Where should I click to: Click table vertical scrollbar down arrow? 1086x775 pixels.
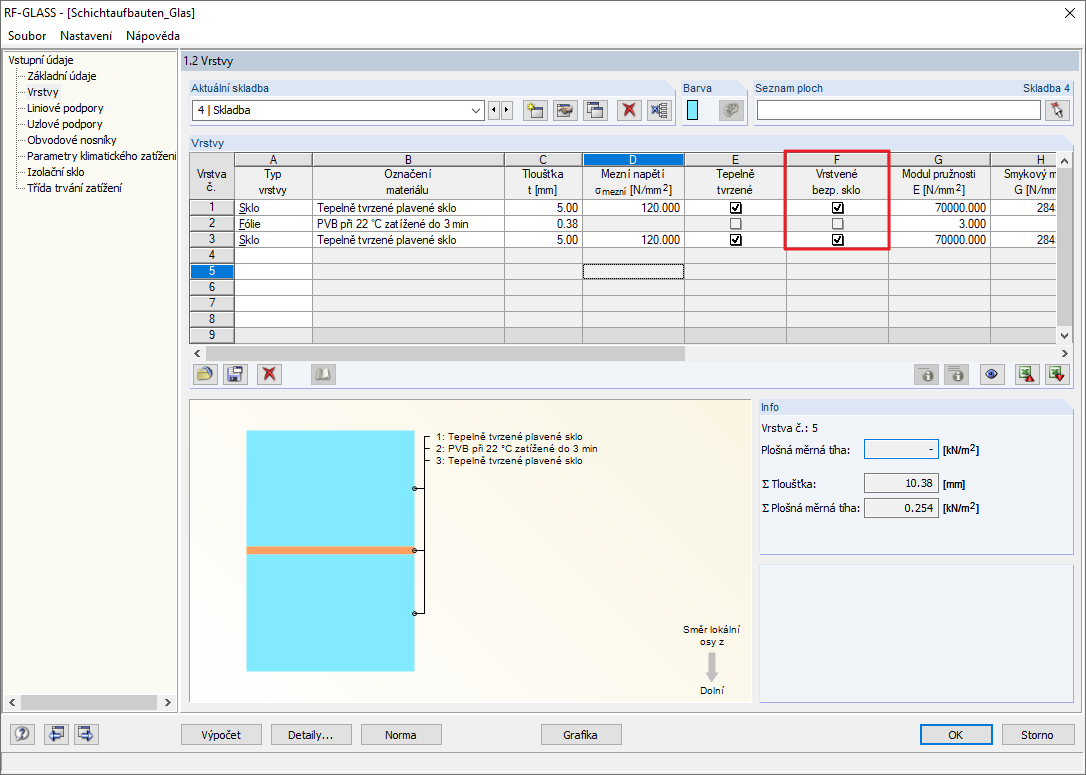(x=1065, y=335)
